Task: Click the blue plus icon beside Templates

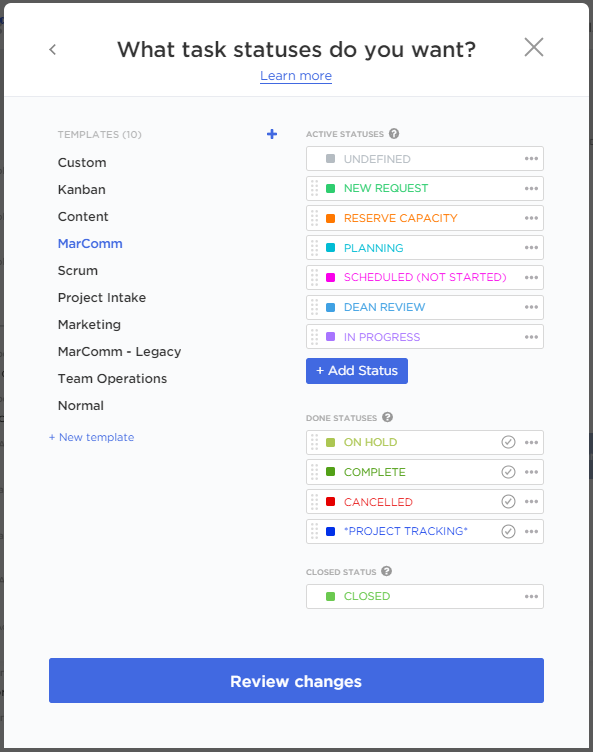Action: tap(272, 134)
